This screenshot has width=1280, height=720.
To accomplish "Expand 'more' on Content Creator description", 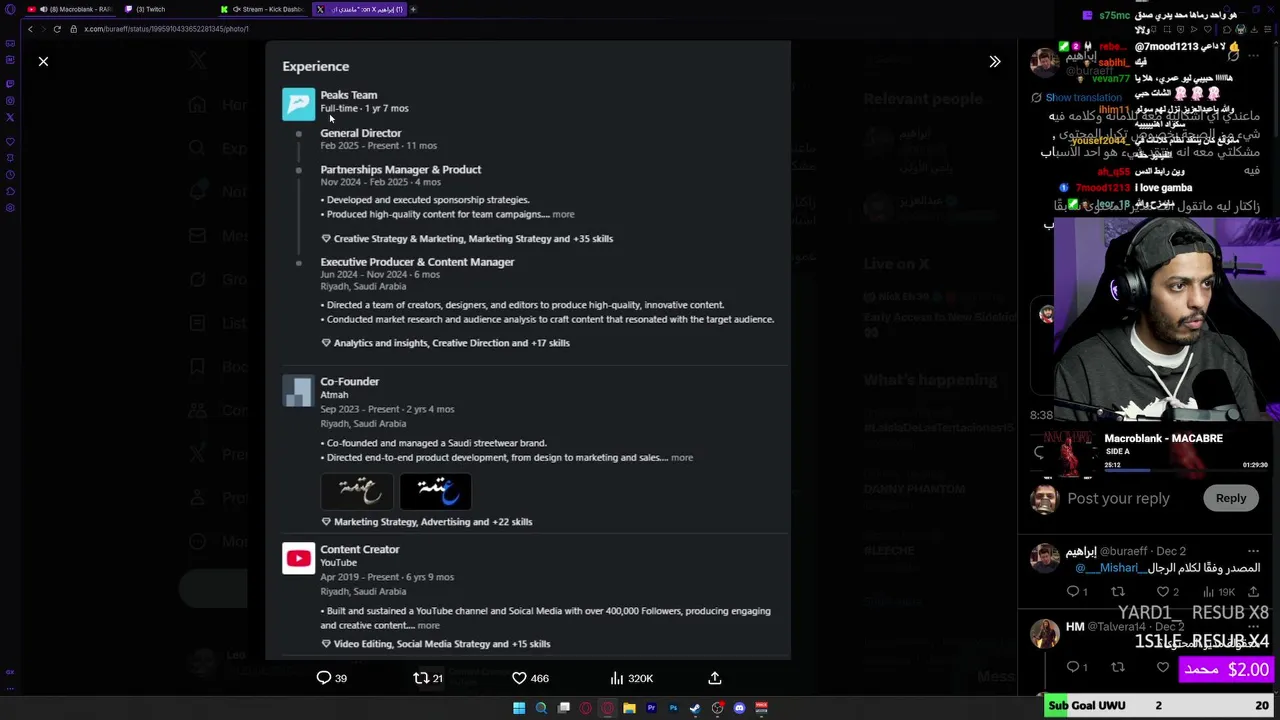I will click(428, 626).
